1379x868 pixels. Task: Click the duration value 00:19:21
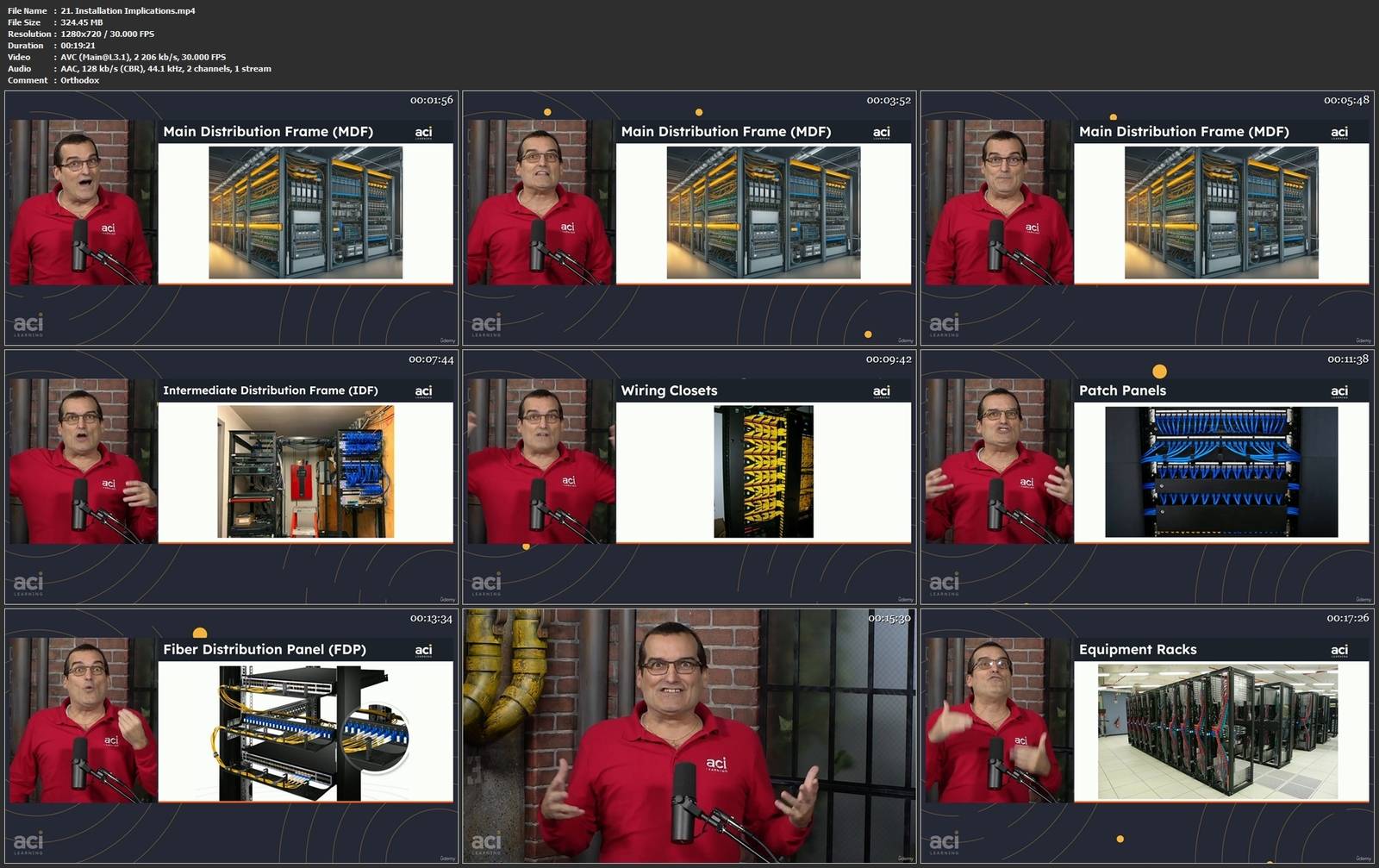pos(78,46)
